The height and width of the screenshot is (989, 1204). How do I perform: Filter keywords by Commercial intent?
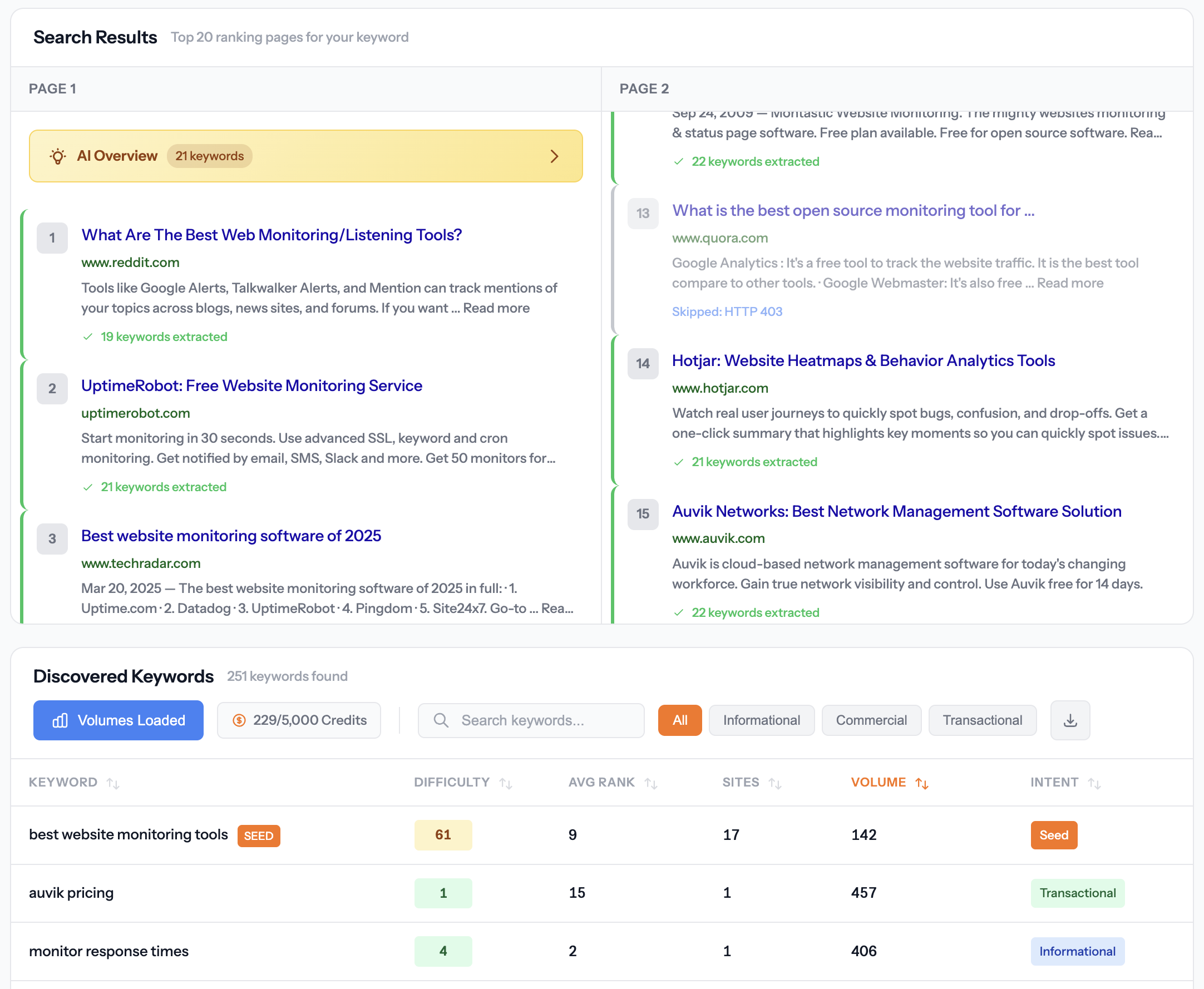[871, 720]
